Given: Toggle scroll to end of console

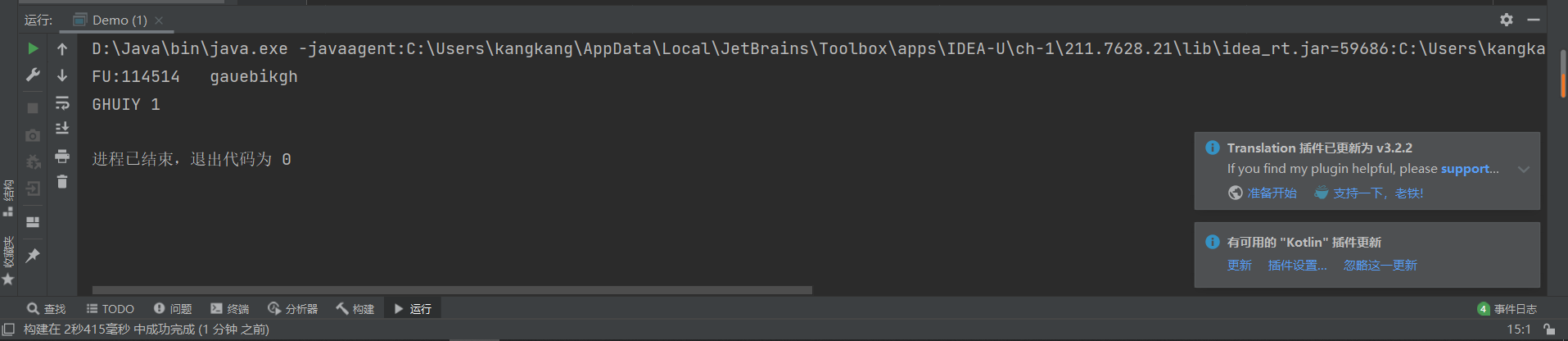Looking at the screenshot, I should pos(62,129).
